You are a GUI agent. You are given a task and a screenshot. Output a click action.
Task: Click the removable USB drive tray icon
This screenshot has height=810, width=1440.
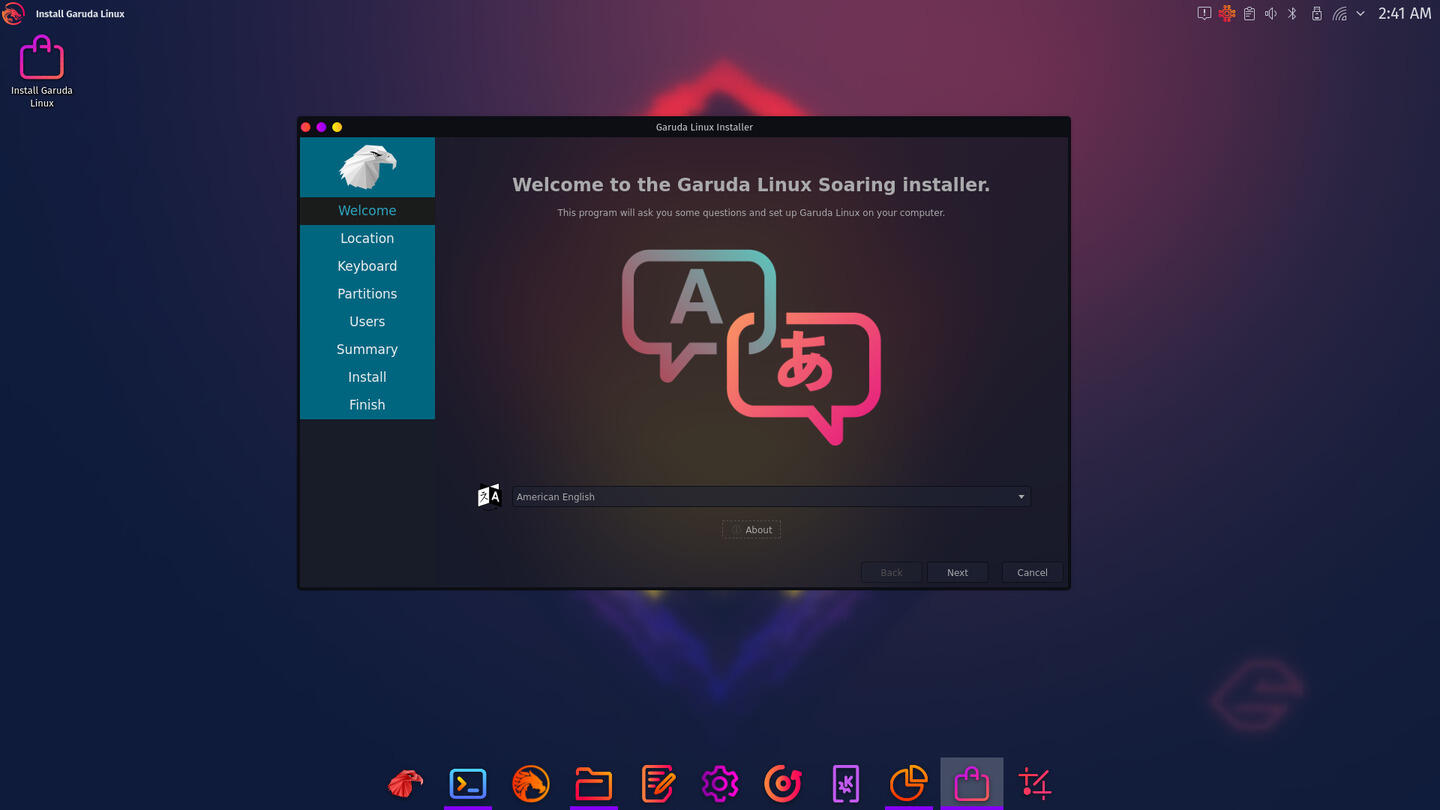coord(1316,14)
